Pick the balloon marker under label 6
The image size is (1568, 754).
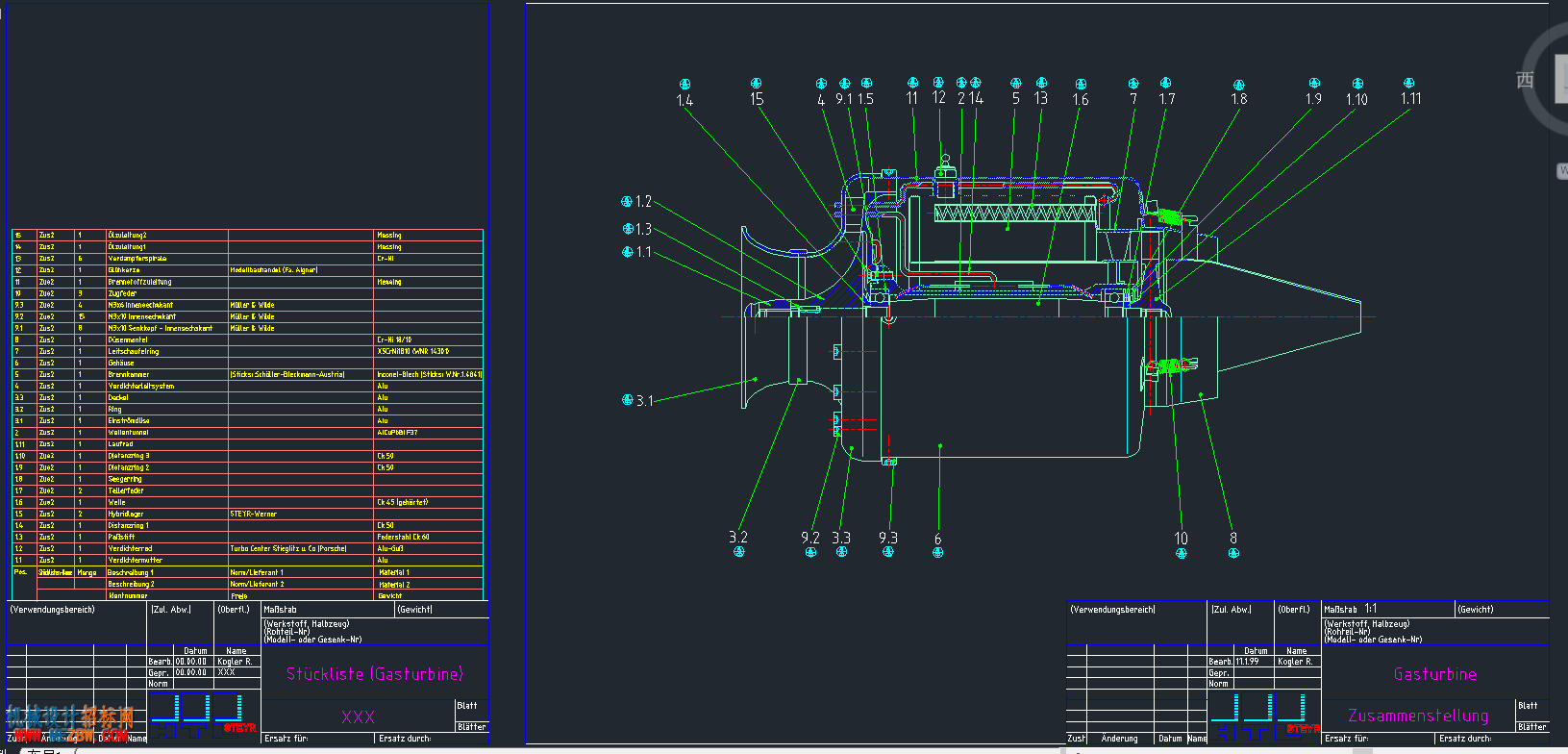click(x=938, y=552)
